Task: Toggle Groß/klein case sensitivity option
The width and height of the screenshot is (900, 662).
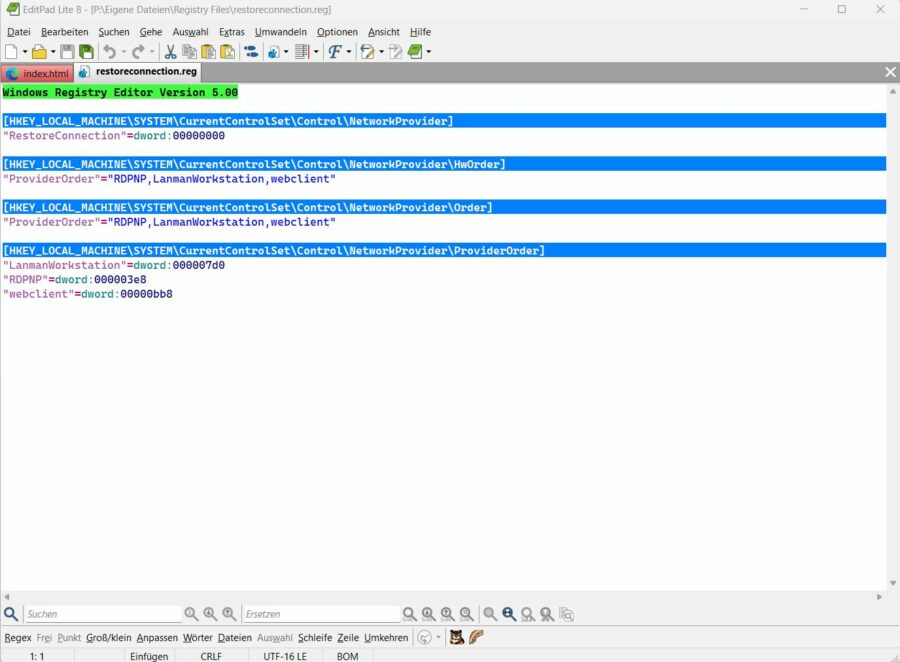Action: pyautogui.click(x=108, y=638)
